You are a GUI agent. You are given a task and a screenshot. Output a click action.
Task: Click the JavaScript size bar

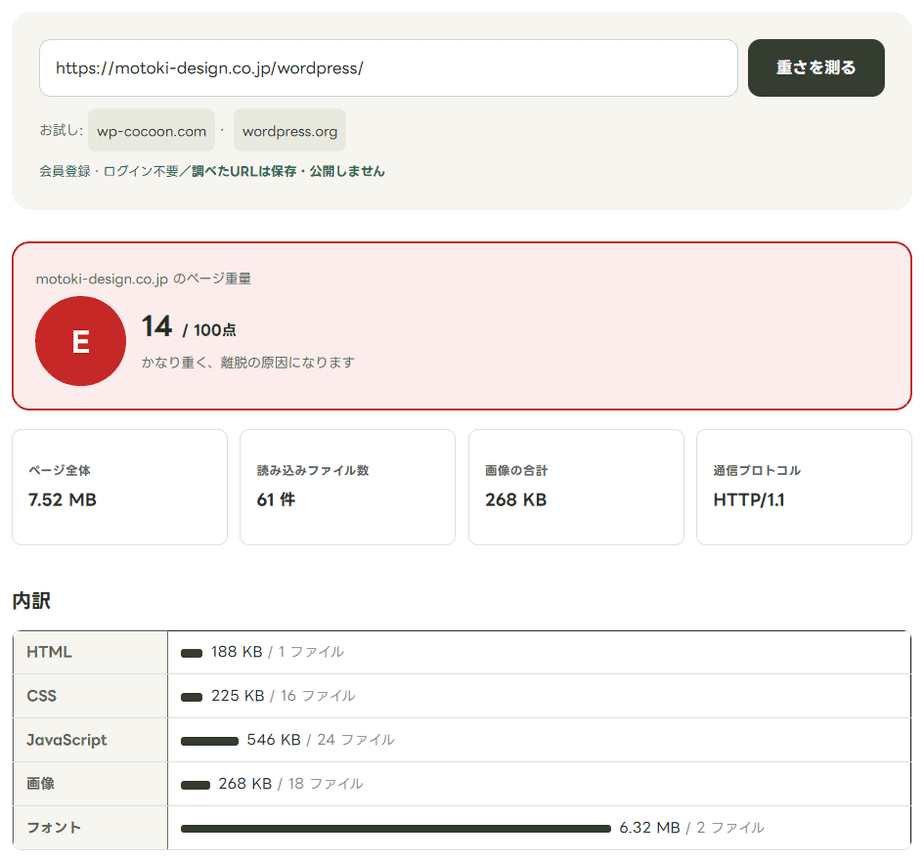point(210,741)
